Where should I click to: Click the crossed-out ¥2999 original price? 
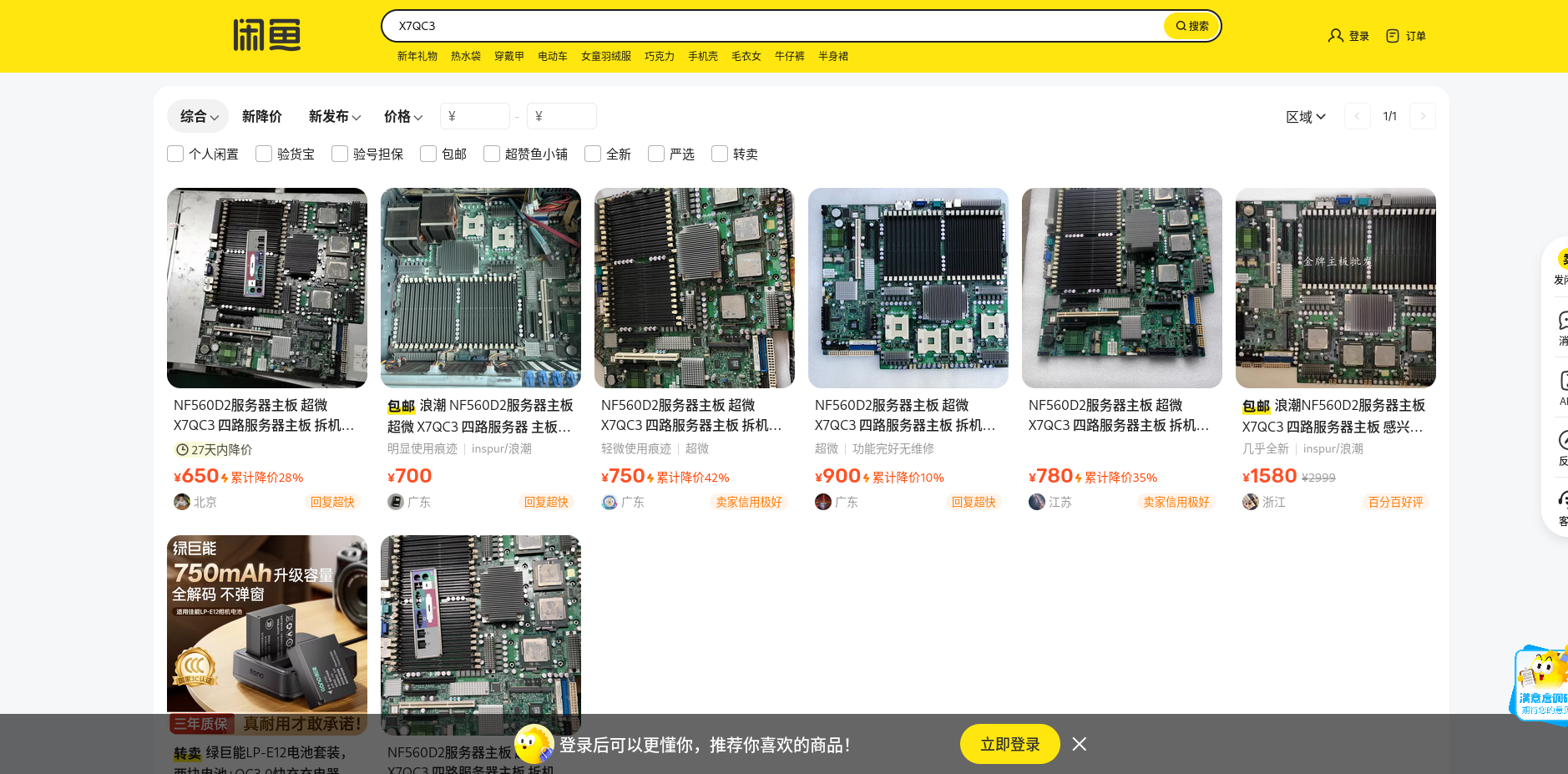1318,478
